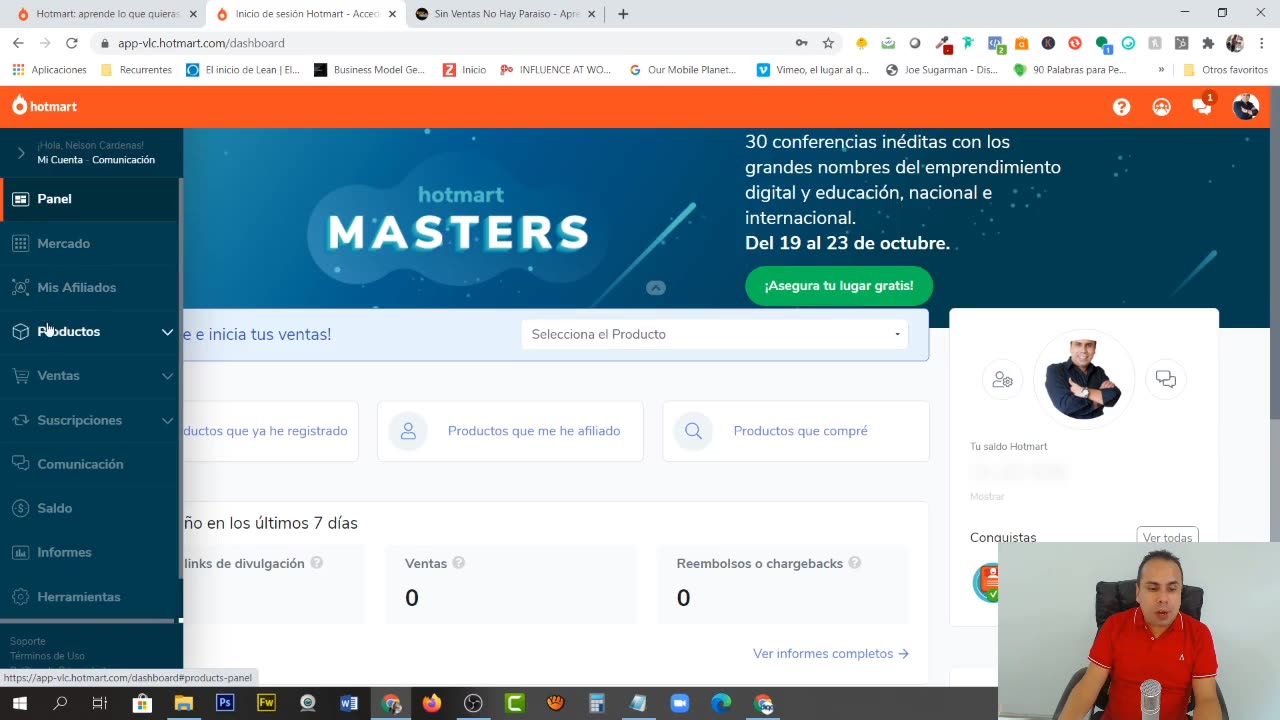Click Ver informes completos link
The image size is (1280, 720).
[x=830, y=653]
